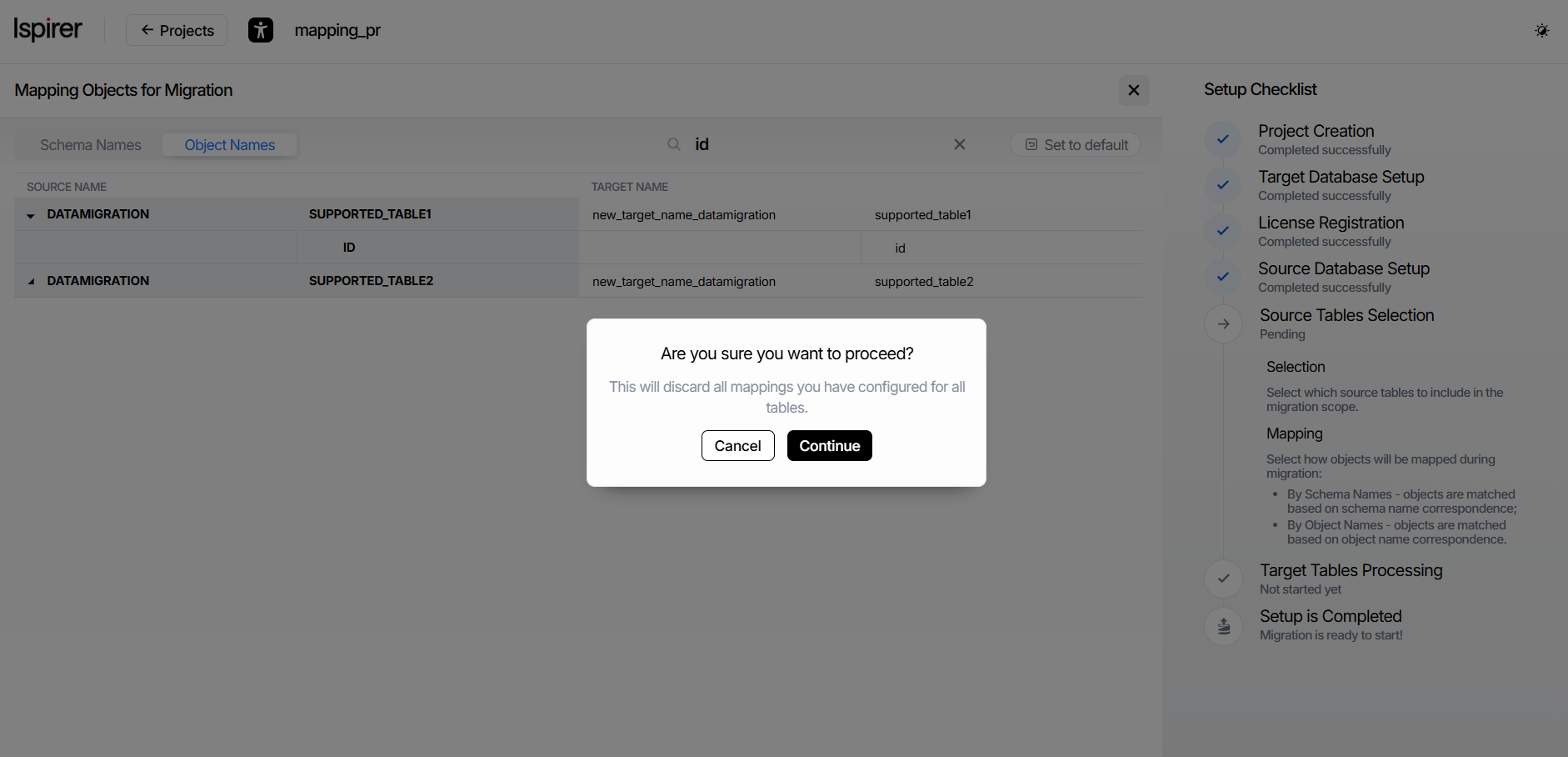Click the search input containing "id"
Viewport: 1568px width, 757px height.
[x=816, y=144]
